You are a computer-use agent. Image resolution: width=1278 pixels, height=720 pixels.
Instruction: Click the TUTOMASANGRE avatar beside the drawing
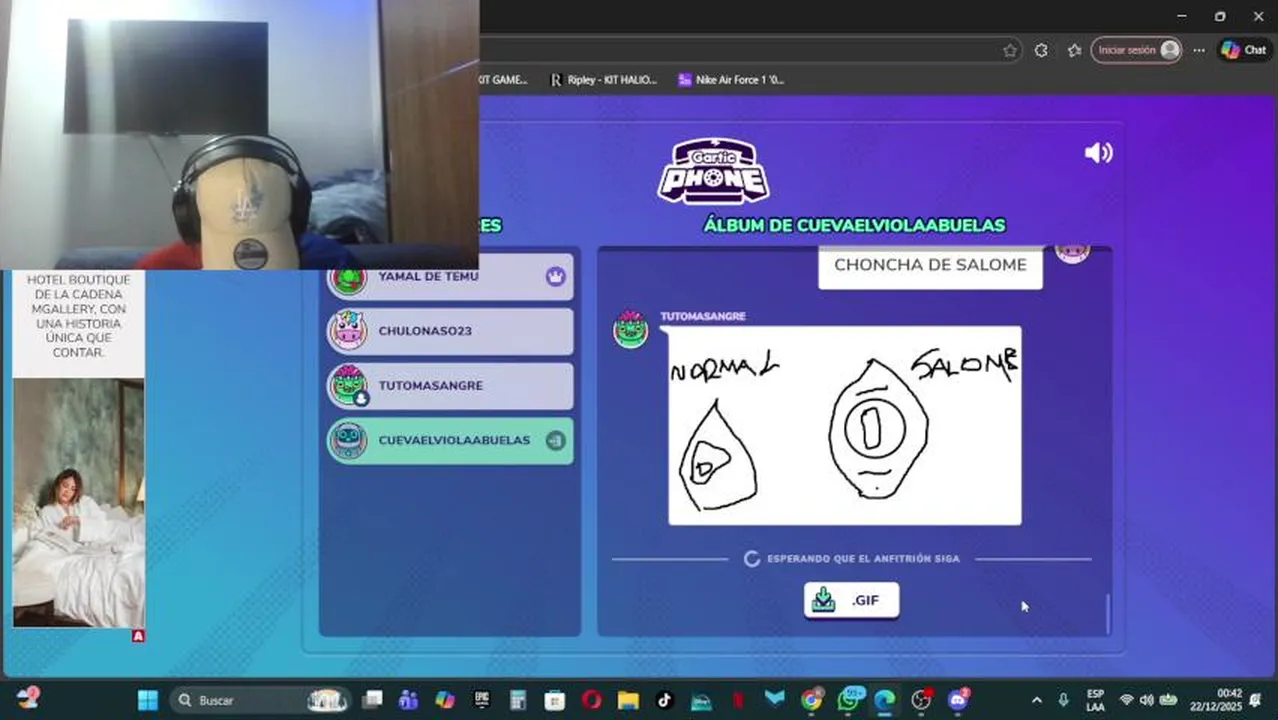coord(631,329)
